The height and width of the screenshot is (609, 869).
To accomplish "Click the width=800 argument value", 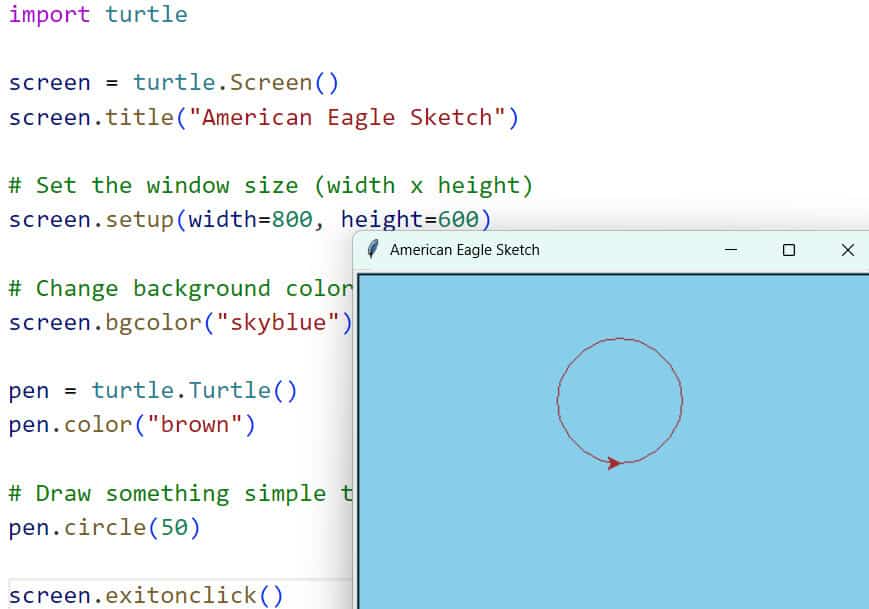I will coord(292,219).
